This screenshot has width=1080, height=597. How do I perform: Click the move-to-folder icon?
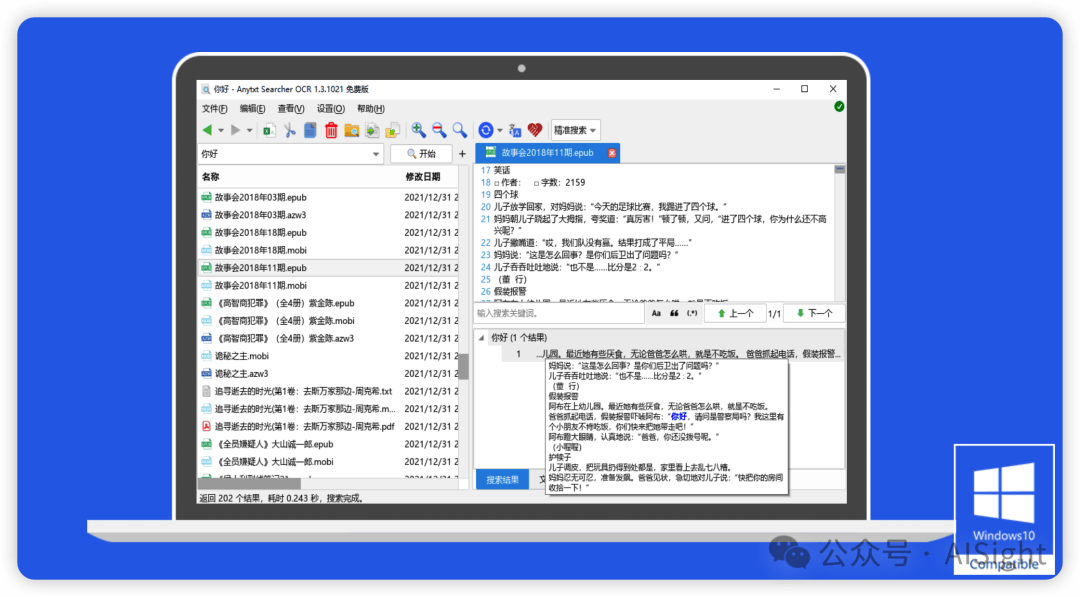[x=393, y=130]
